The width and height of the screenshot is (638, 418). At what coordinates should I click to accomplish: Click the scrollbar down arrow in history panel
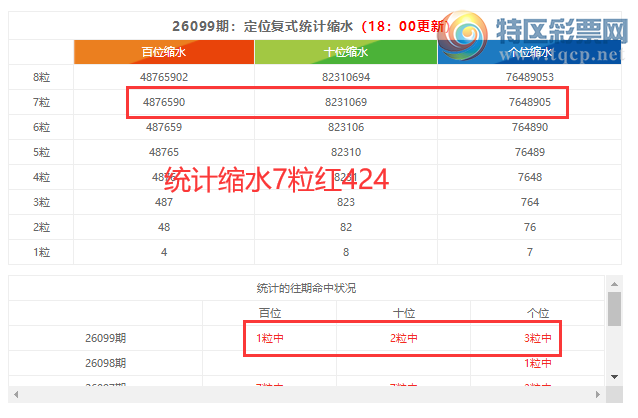614,376
